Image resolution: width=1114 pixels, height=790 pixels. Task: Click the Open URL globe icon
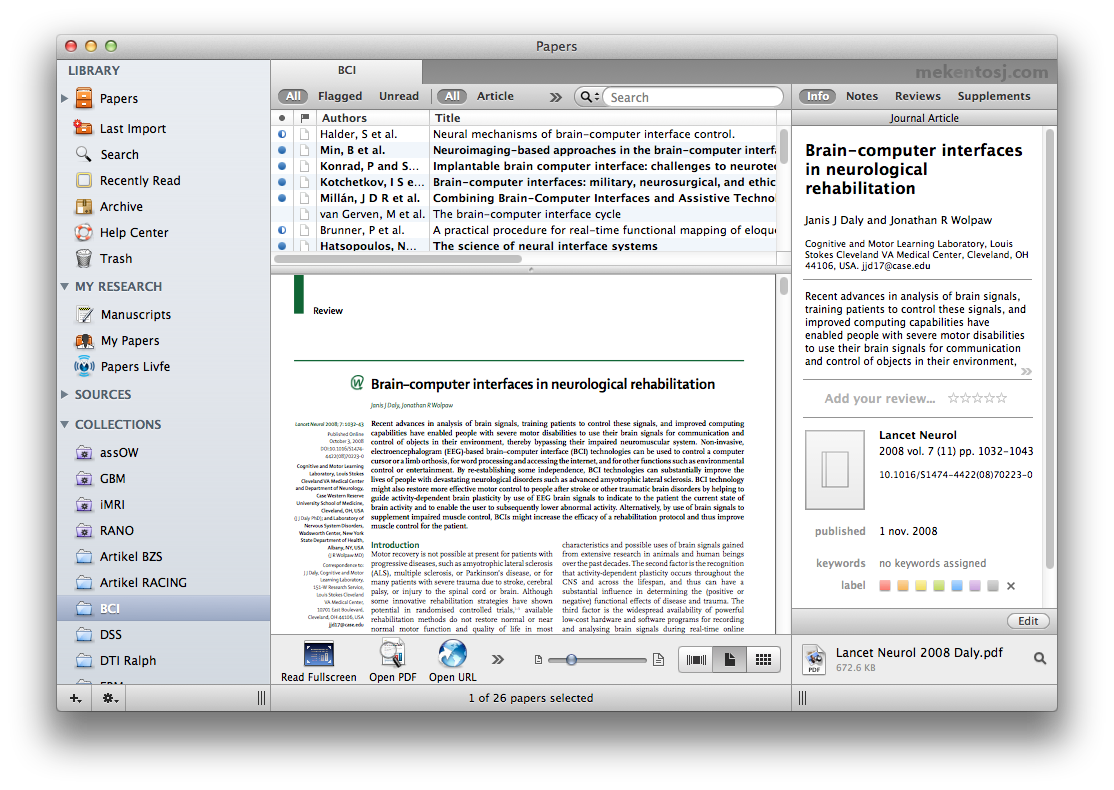tap(452, 655)
